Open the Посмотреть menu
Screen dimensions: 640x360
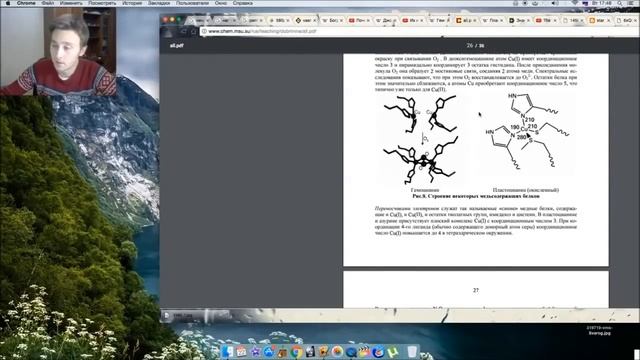tap(102, 3)
